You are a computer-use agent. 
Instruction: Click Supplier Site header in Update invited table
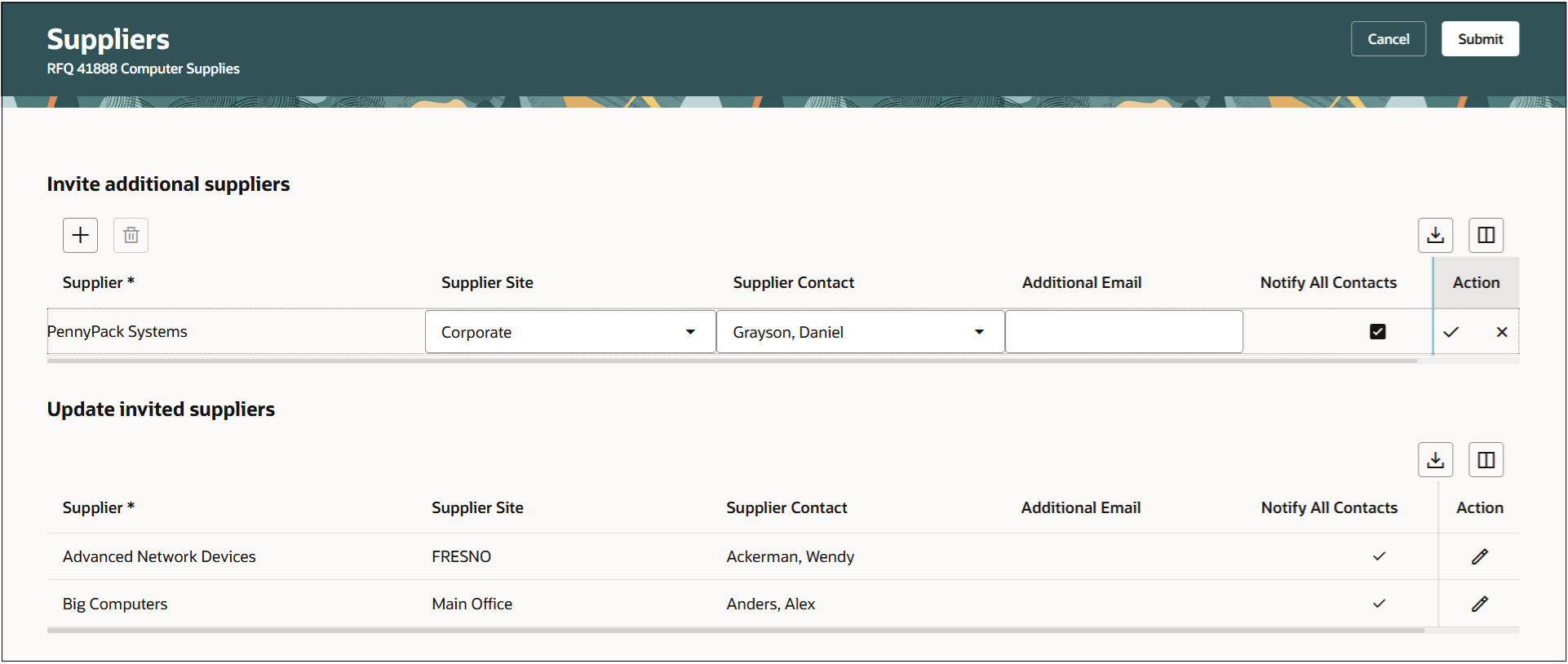click(477, 507)
